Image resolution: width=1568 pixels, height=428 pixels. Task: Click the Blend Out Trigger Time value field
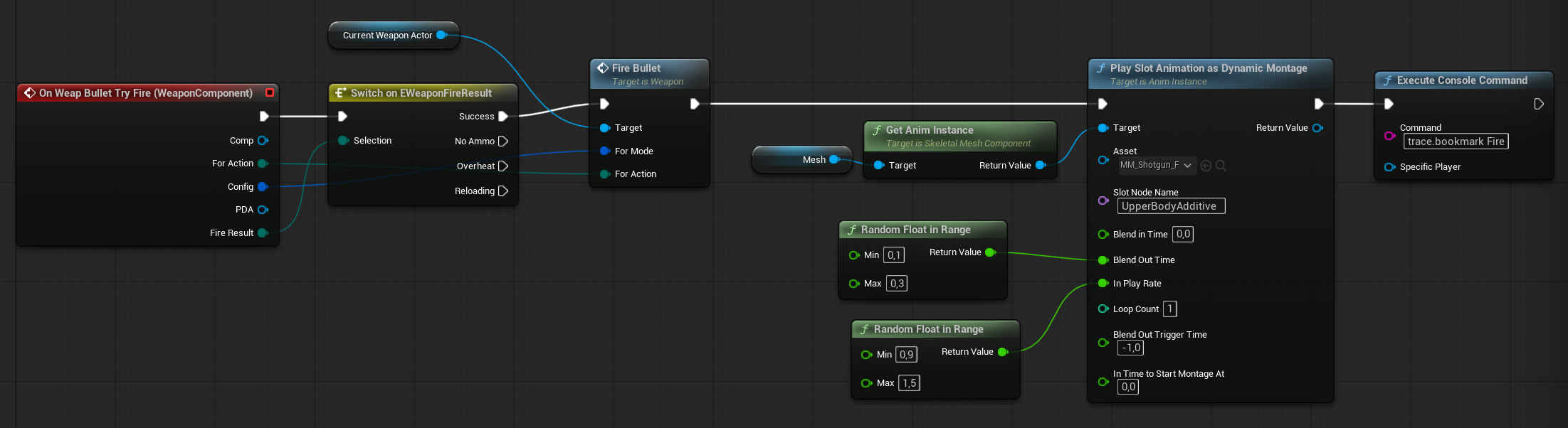point(1131,348)
